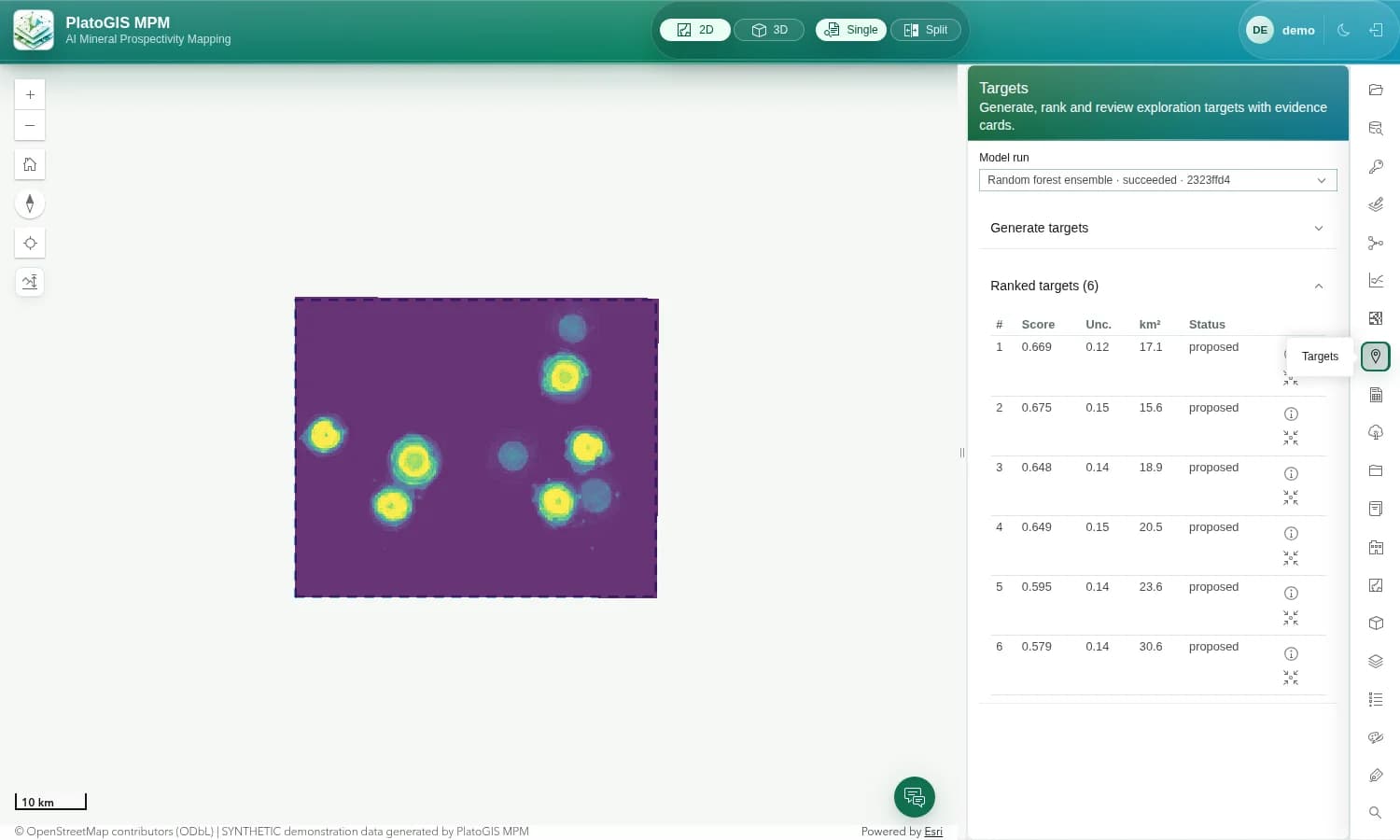Reset map to home extent
The width and height of the screenshot is (1400, 840).
click(30, 164)
